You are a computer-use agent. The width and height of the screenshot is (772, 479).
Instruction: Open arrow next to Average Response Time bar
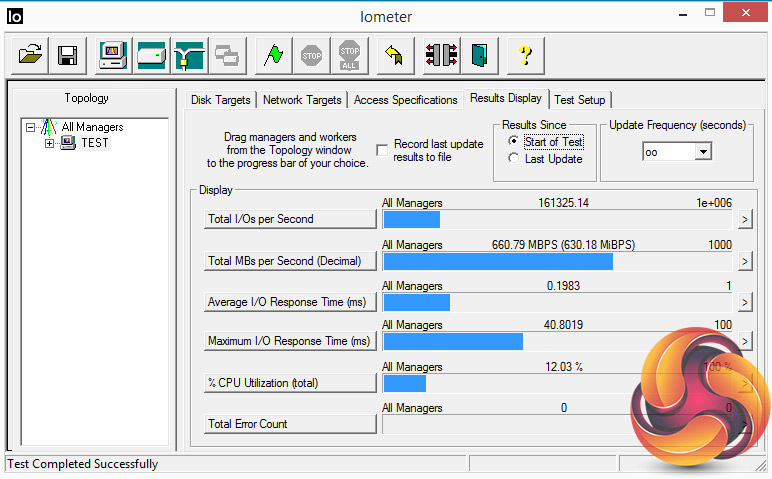[x=744, y=302]
